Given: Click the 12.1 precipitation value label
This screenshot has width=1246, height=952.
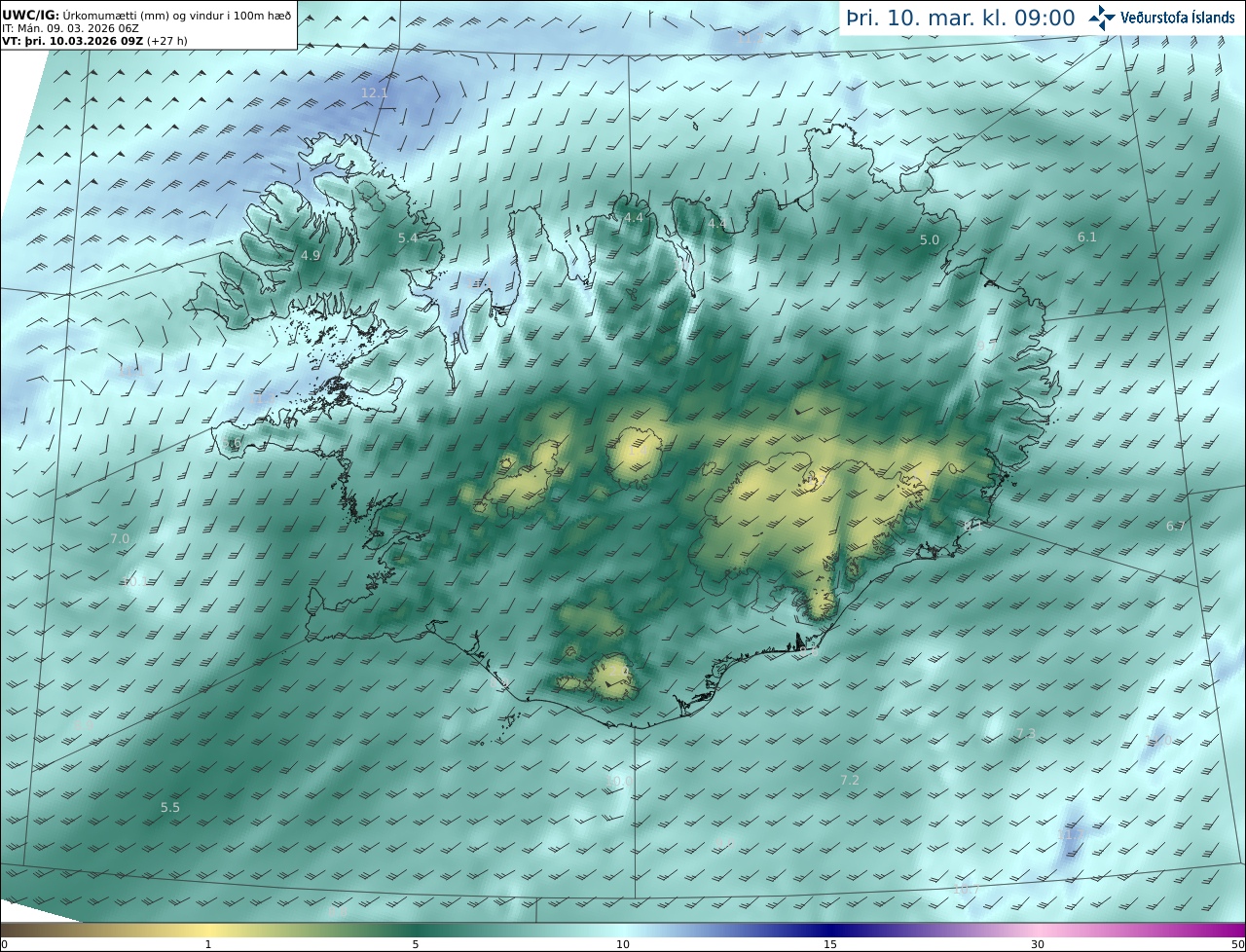Looking at the screenshot, I should pyautogui.click(x=375, y=93).
